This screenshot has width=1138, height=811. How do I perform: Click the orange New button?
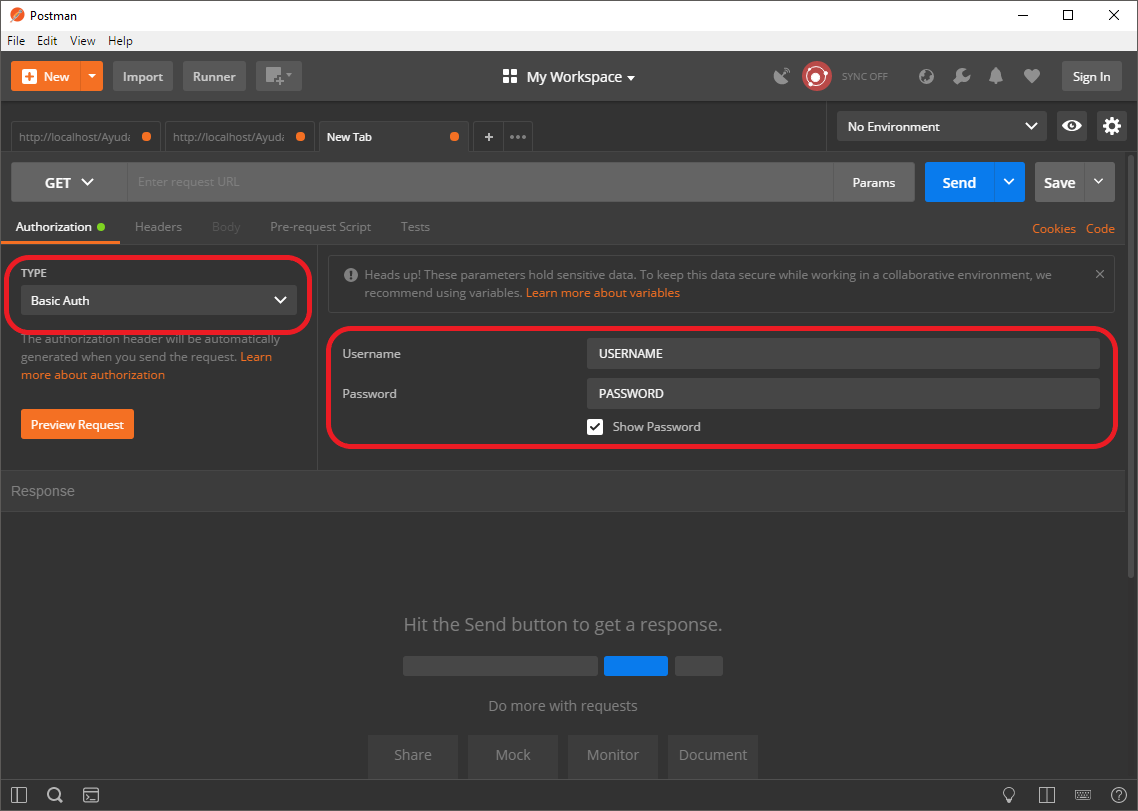tap(46, 76)
